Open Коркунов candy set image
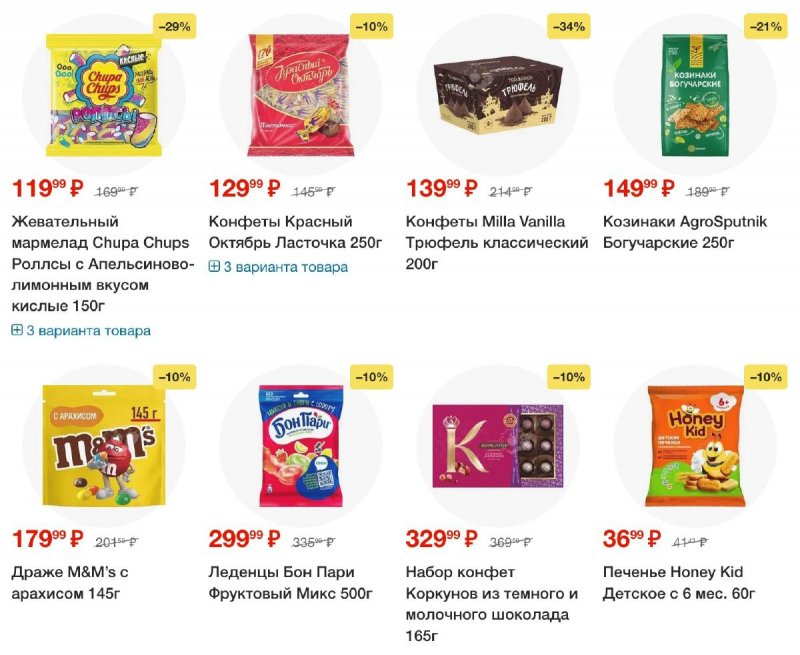 pos(498,446)
